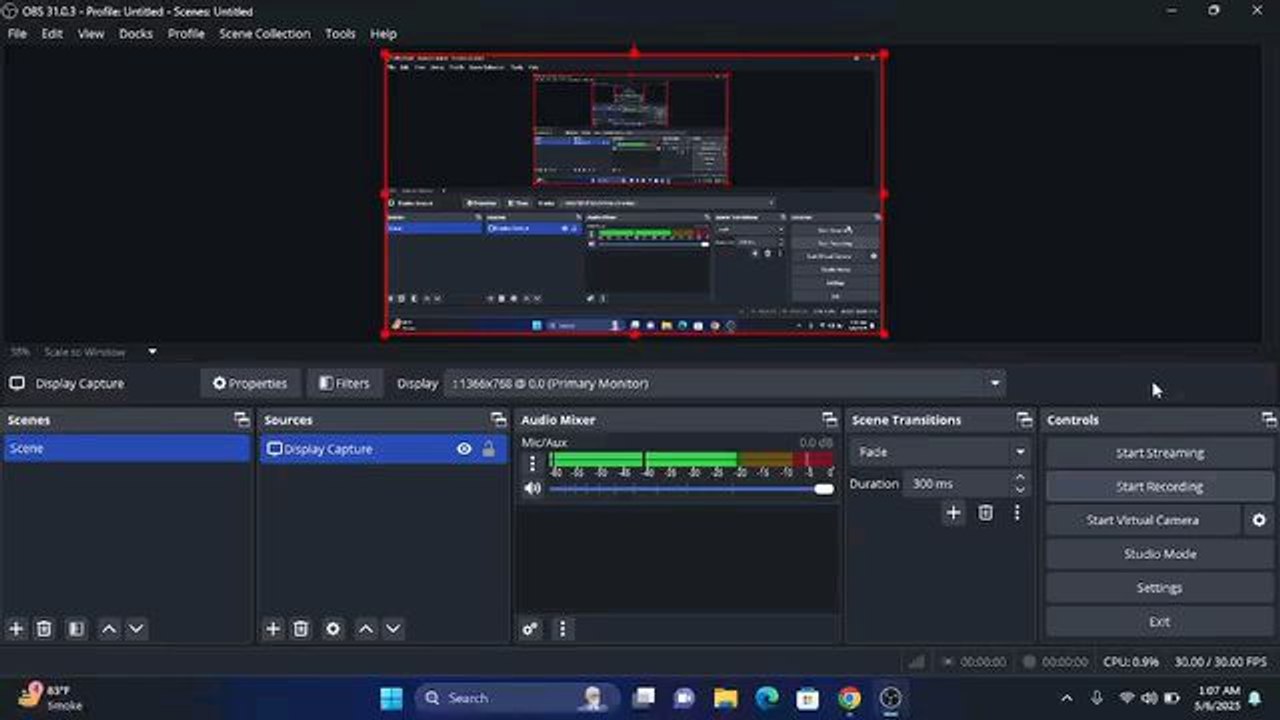This screenshot has width=1280, height=720.
Task: Float the Scene Transitions dock
Action: (x=1024, y=420)
